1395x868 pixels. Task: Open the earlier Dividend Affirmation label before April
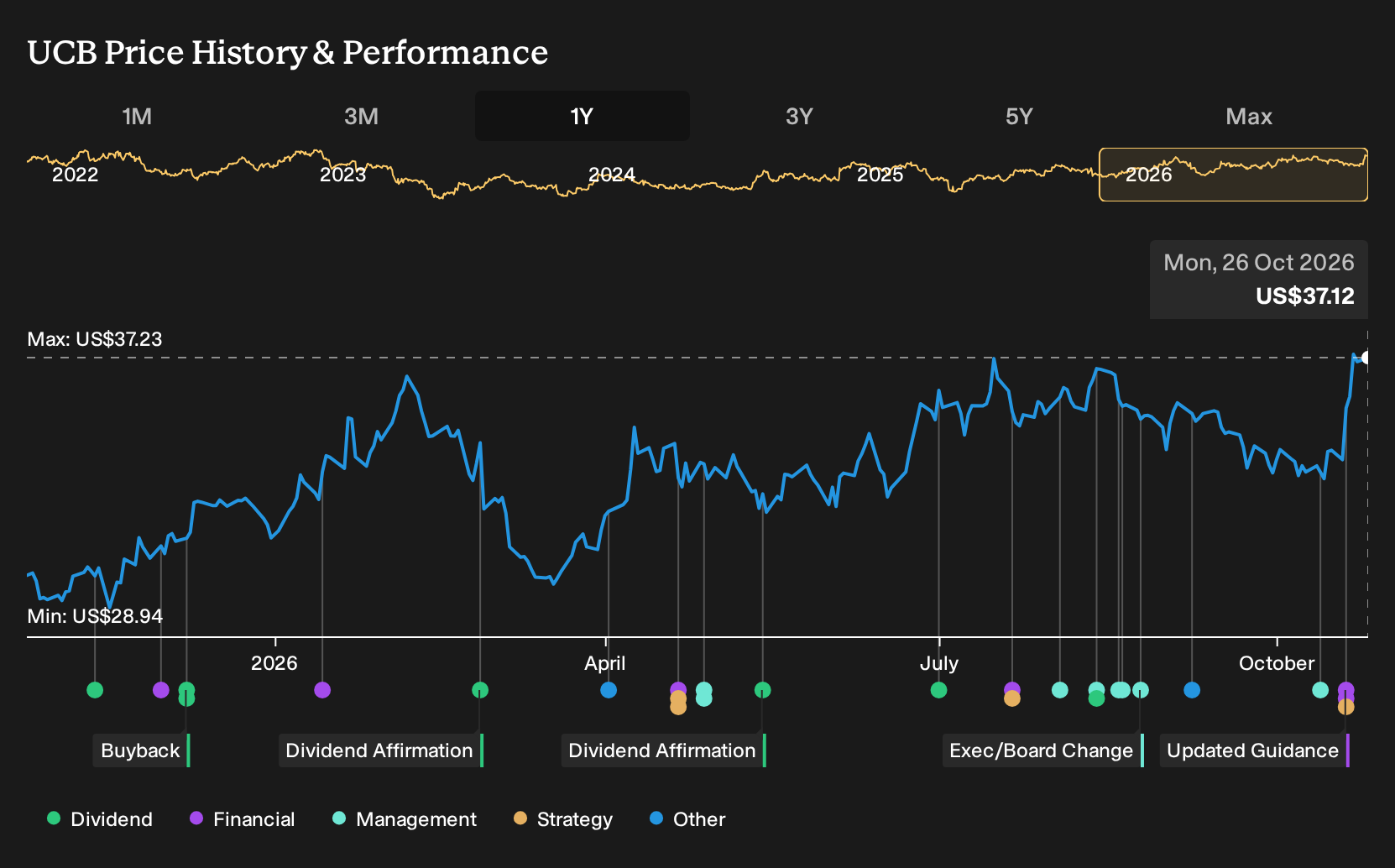(x=380, y=750)
